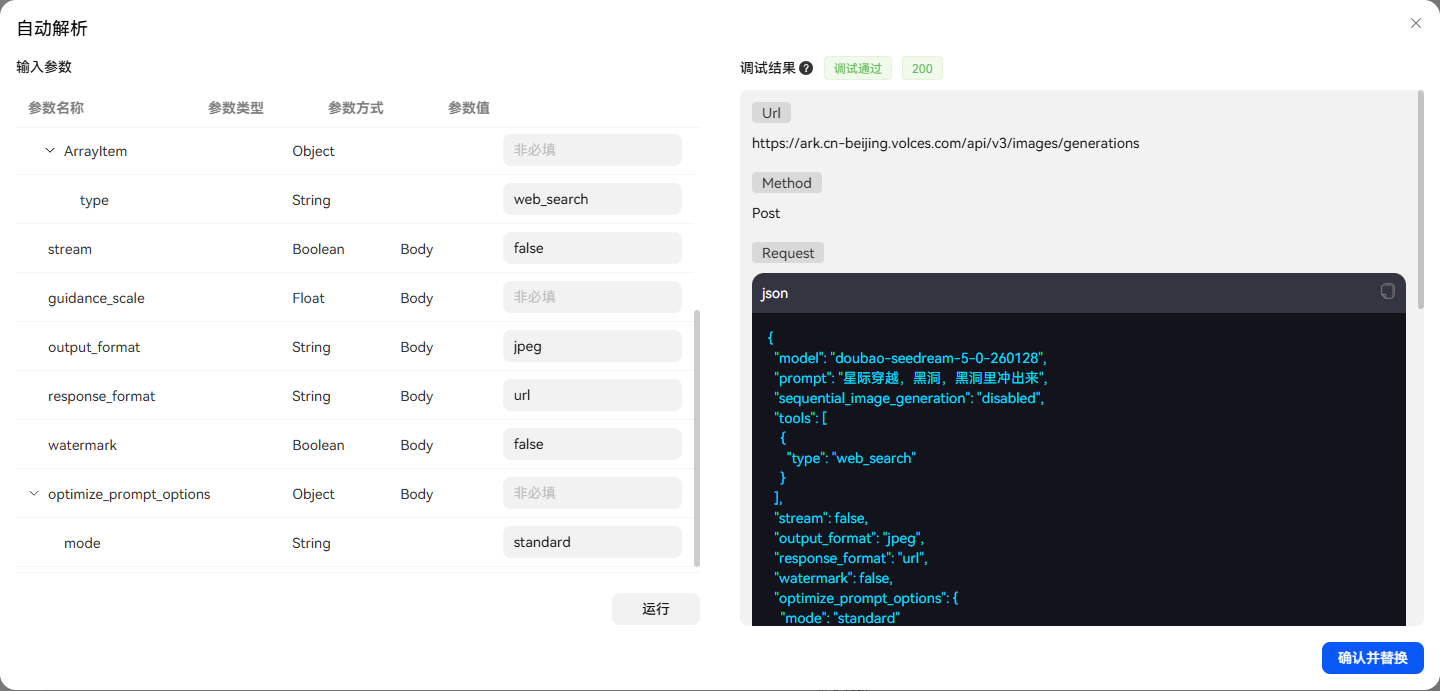Click the "model" line in json
1440x691 pixels.
(x=910, y=358)
